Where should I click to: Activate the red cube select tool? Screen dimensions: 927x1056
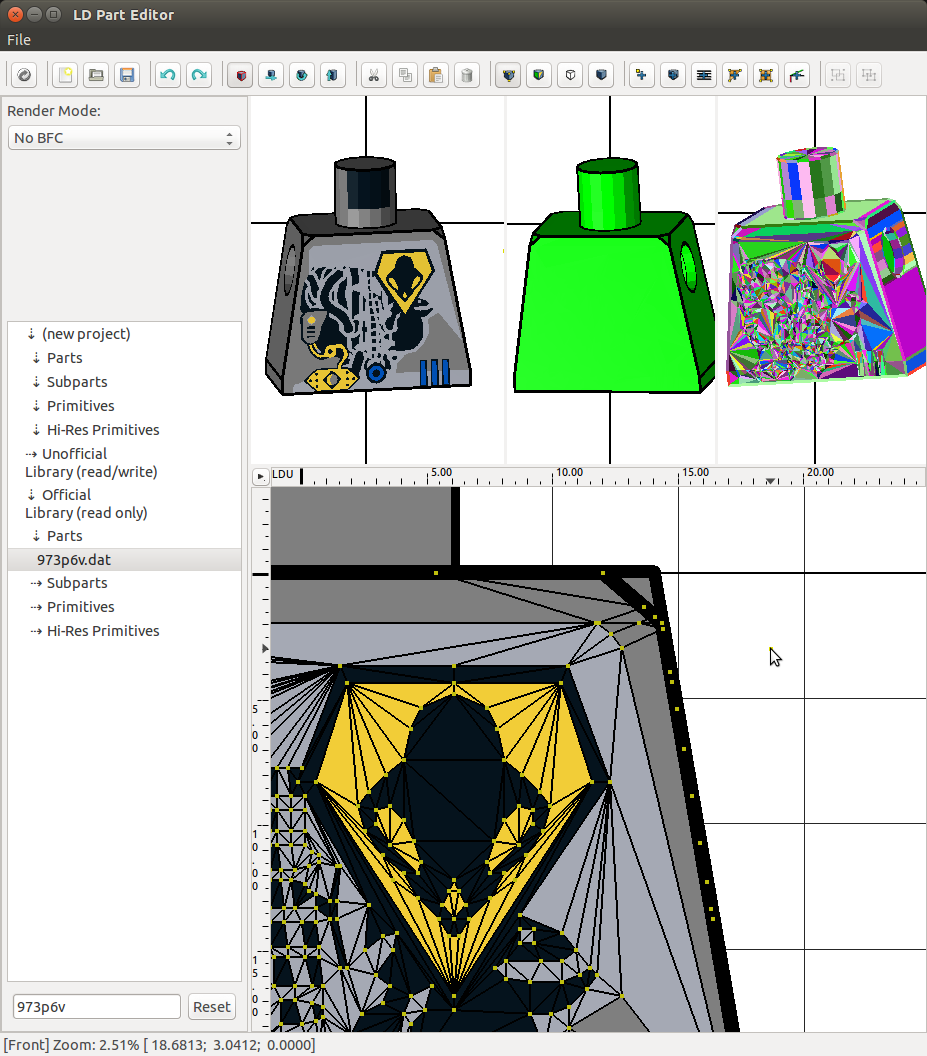(241, 75)
